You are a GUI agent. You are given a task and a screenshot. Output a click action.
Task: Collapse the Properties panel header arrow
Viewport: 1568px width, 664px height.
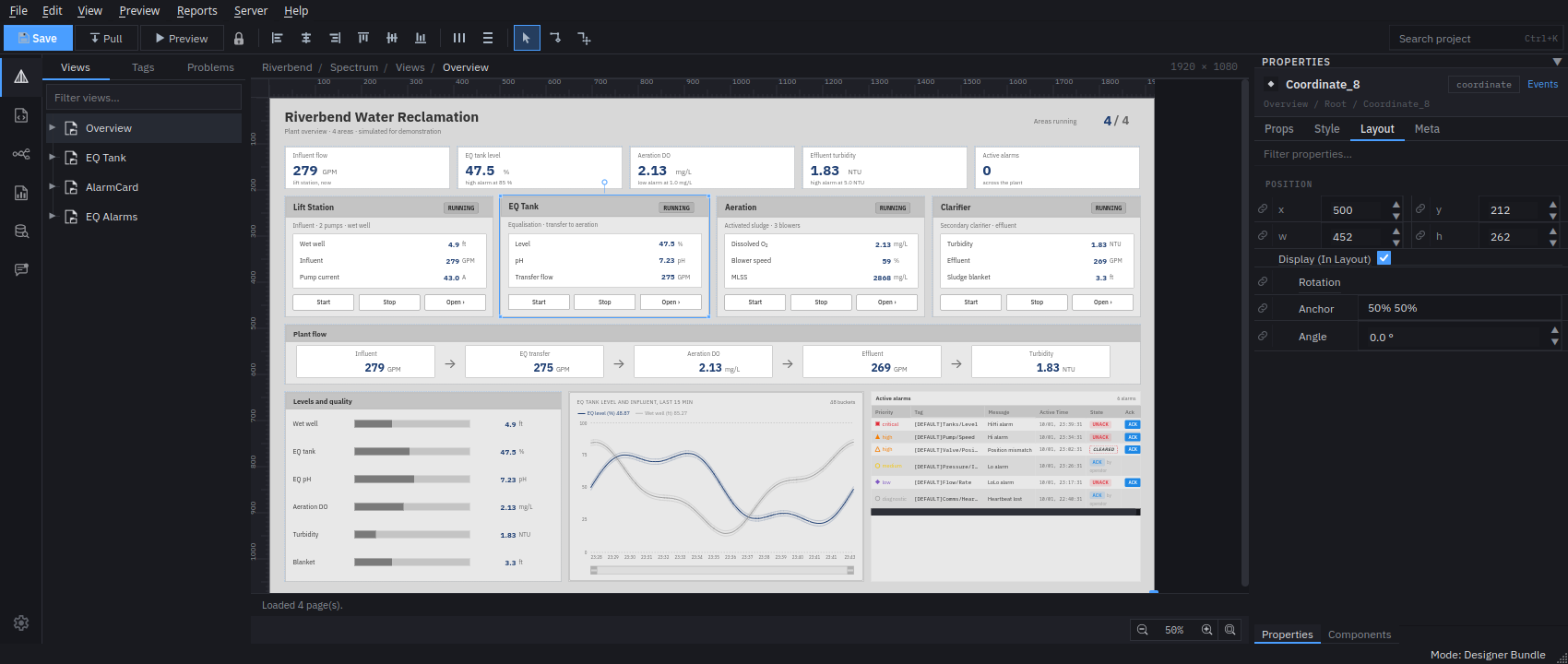tap(1557, 62)
